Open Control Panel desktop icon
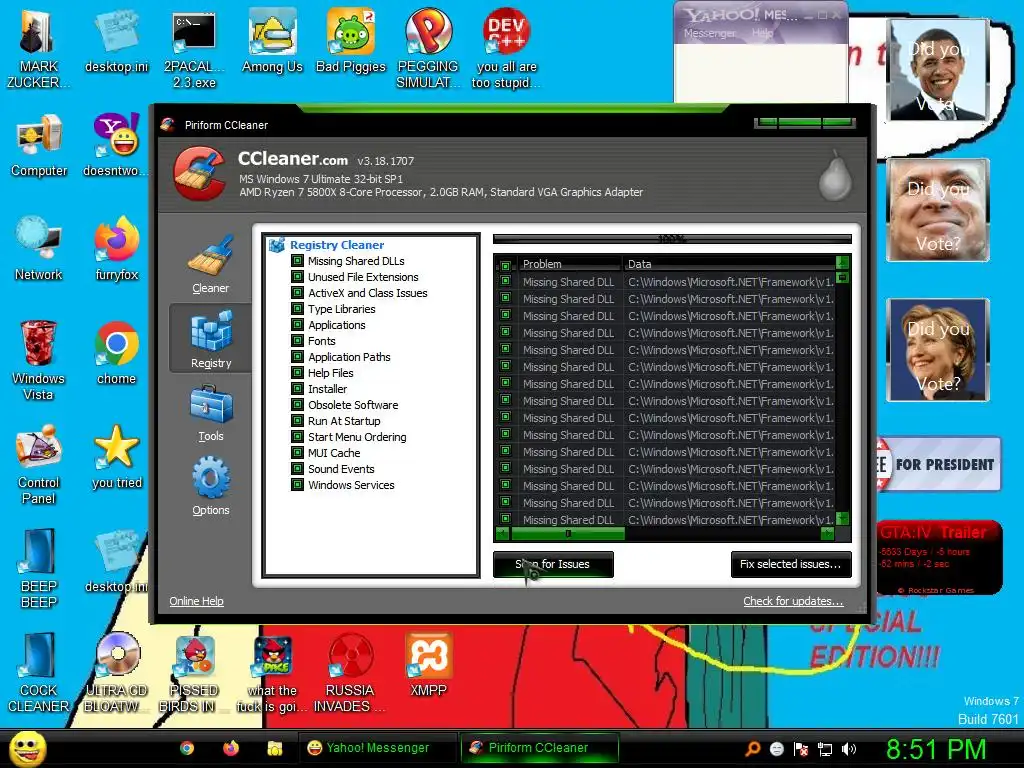Image resolution: width=1024 pixels, height=768 pixels. (x=39, y=465)
